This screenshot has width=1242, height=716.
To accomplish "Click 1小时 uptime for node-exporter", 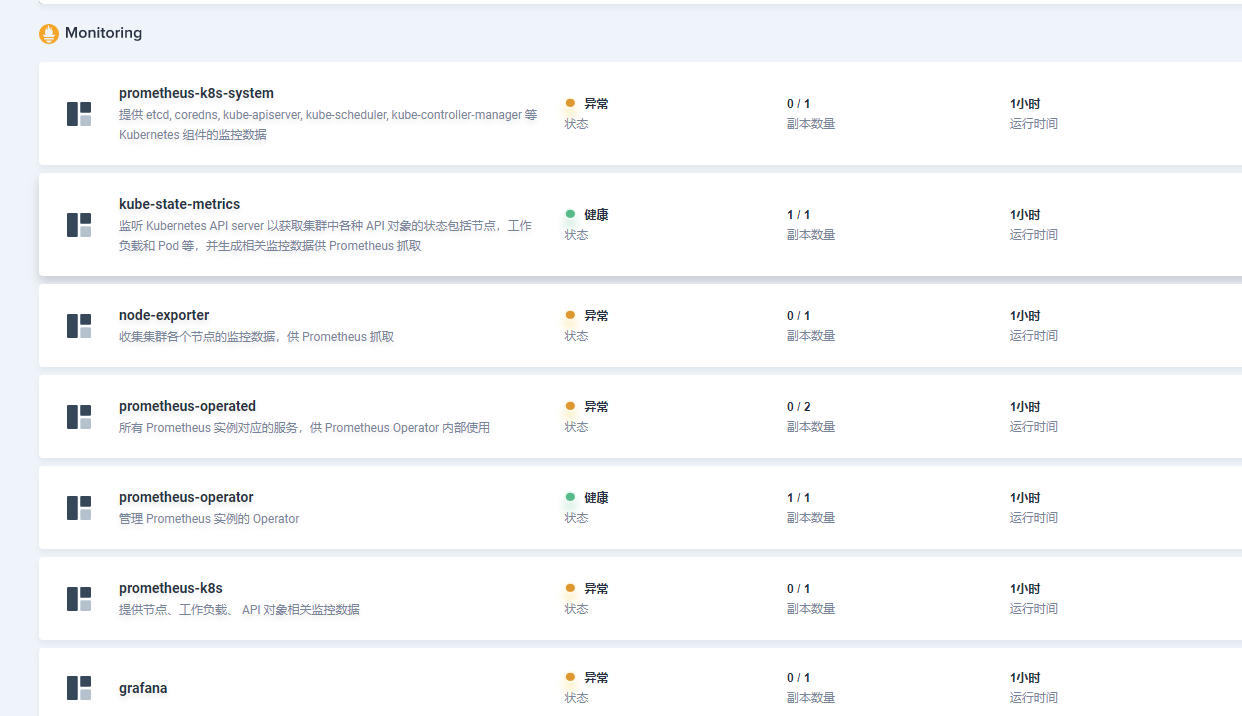I will coord(1025,316).
